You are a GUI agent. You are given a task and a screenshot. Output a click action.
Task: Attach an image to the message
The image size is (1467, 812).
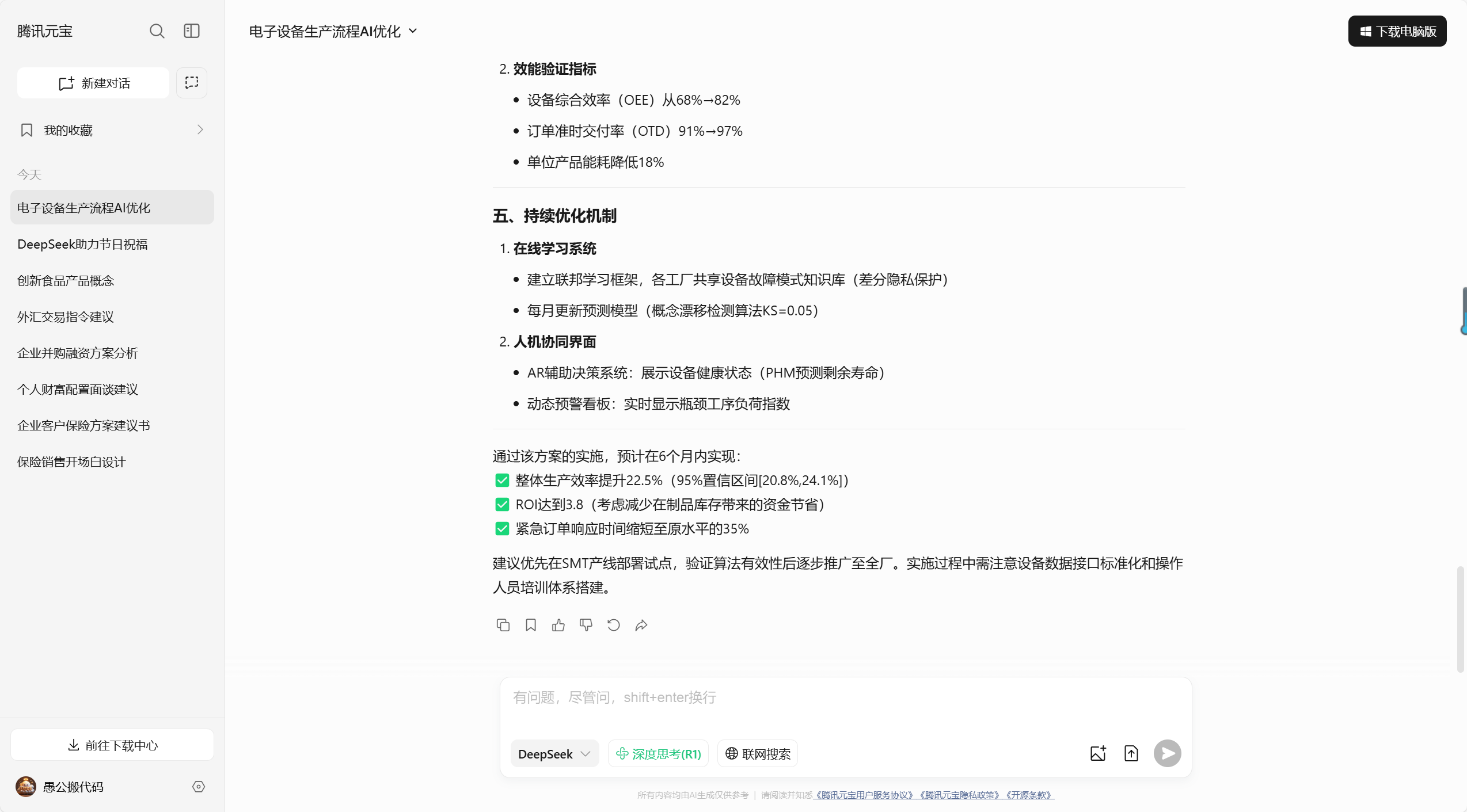(1097, 753)
